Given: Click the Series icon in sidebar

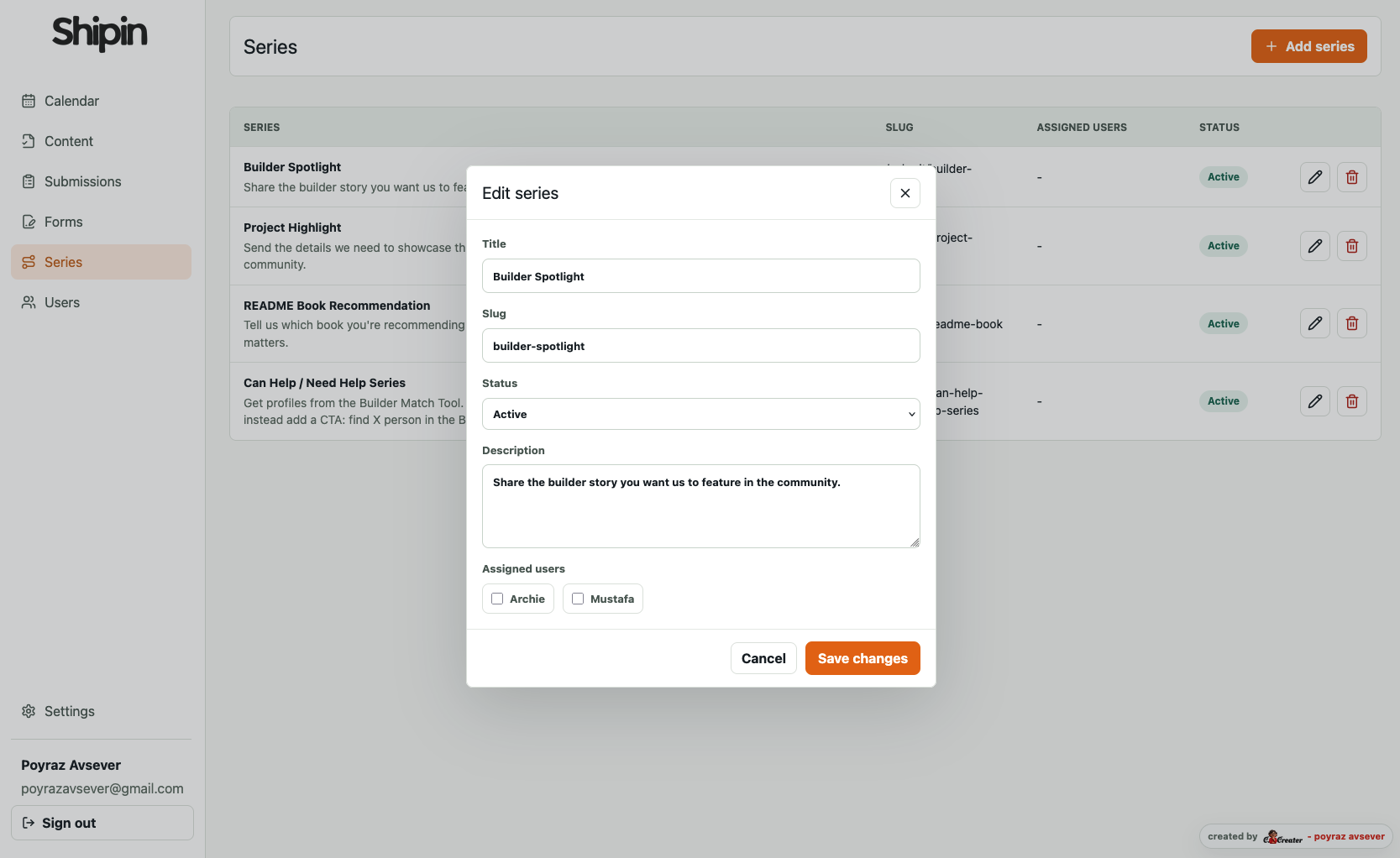Looking at the screenshot, I should [x=29, y=262].
